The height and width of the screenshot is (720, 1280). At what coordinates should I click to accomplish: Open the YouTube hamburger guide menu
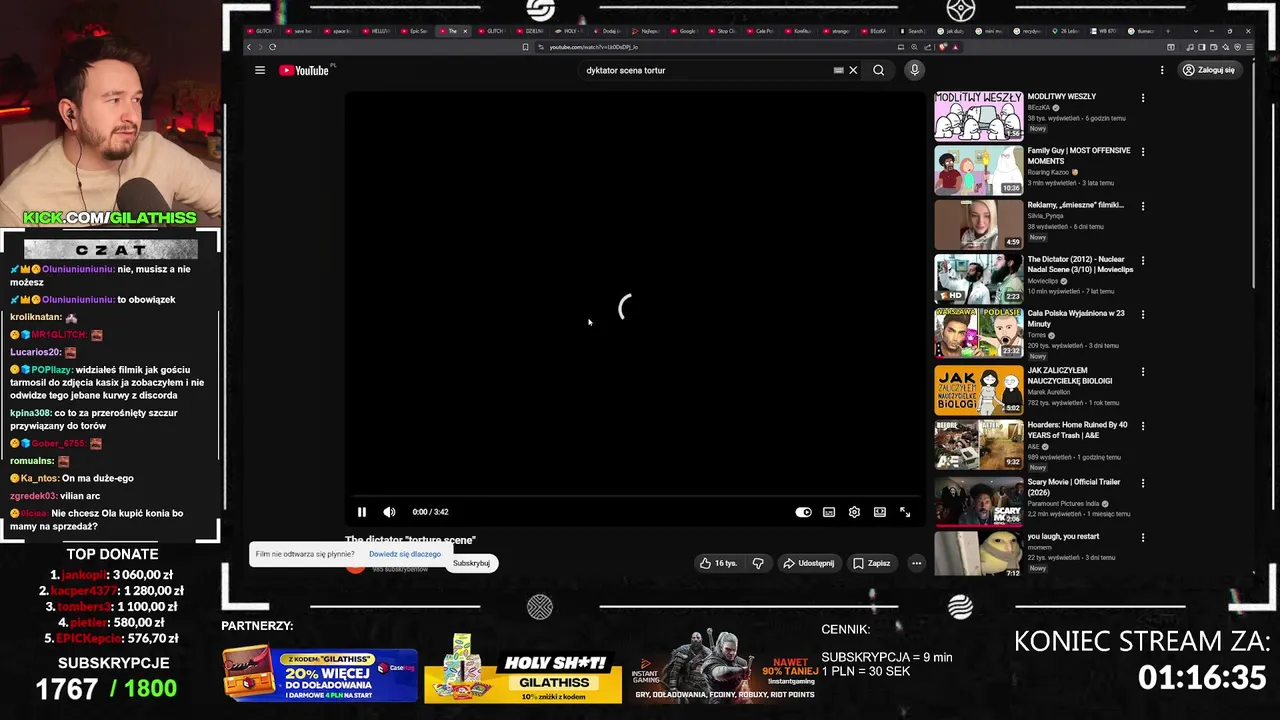[x=260, y=70]
